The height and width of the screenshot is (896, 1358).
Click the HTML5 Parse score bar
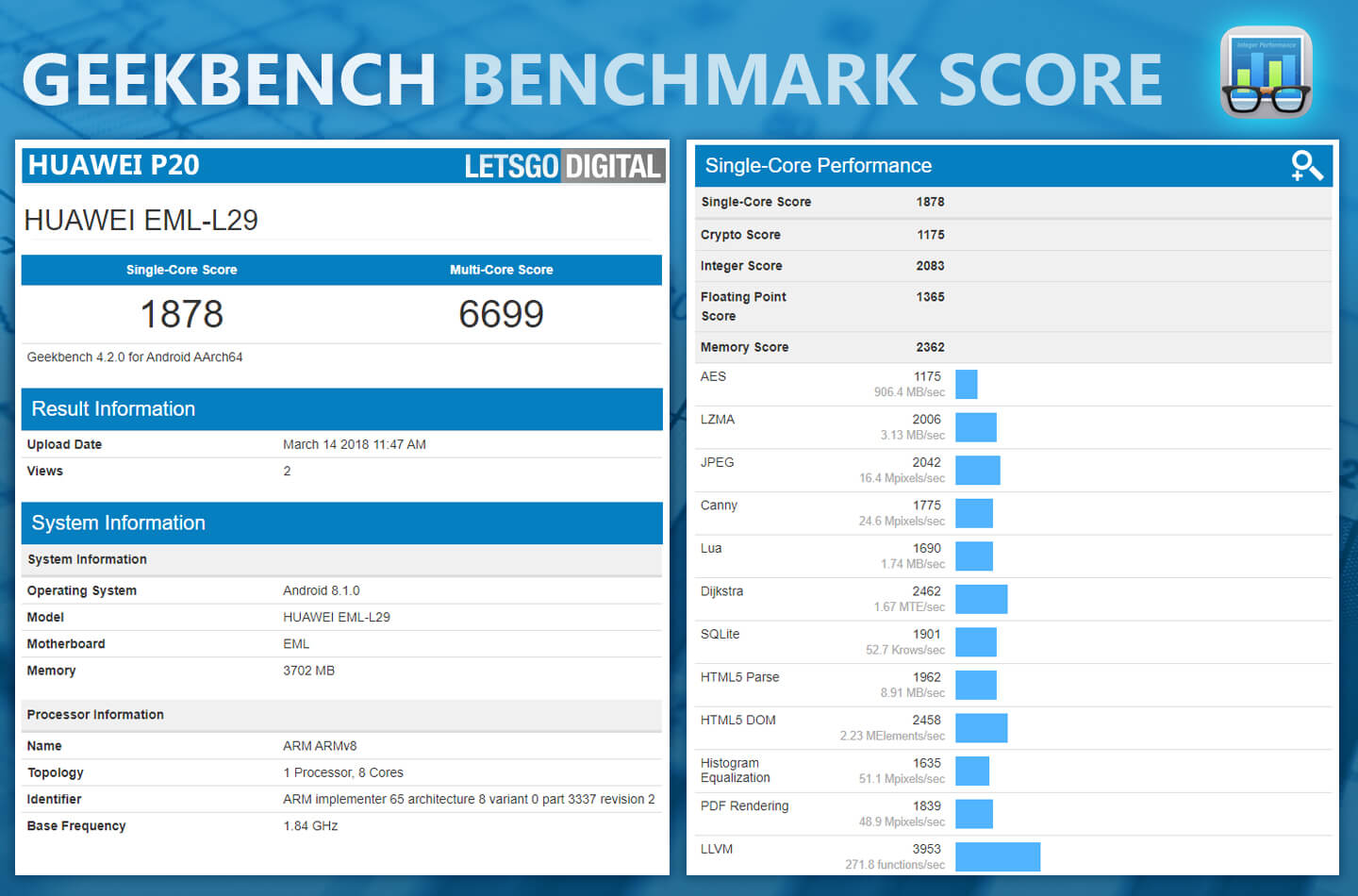[976, 685]
